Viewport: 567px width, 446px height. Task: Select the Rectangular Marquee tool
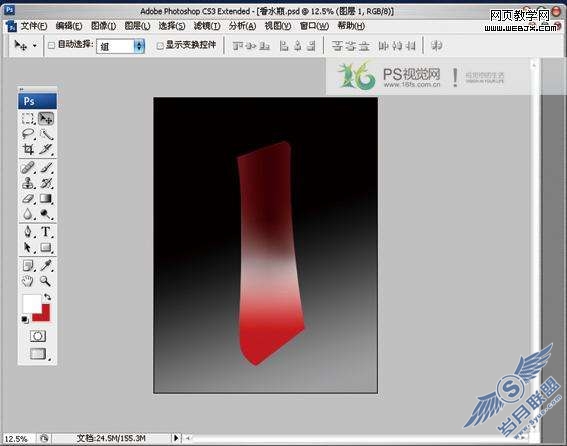tap(28, 119)
